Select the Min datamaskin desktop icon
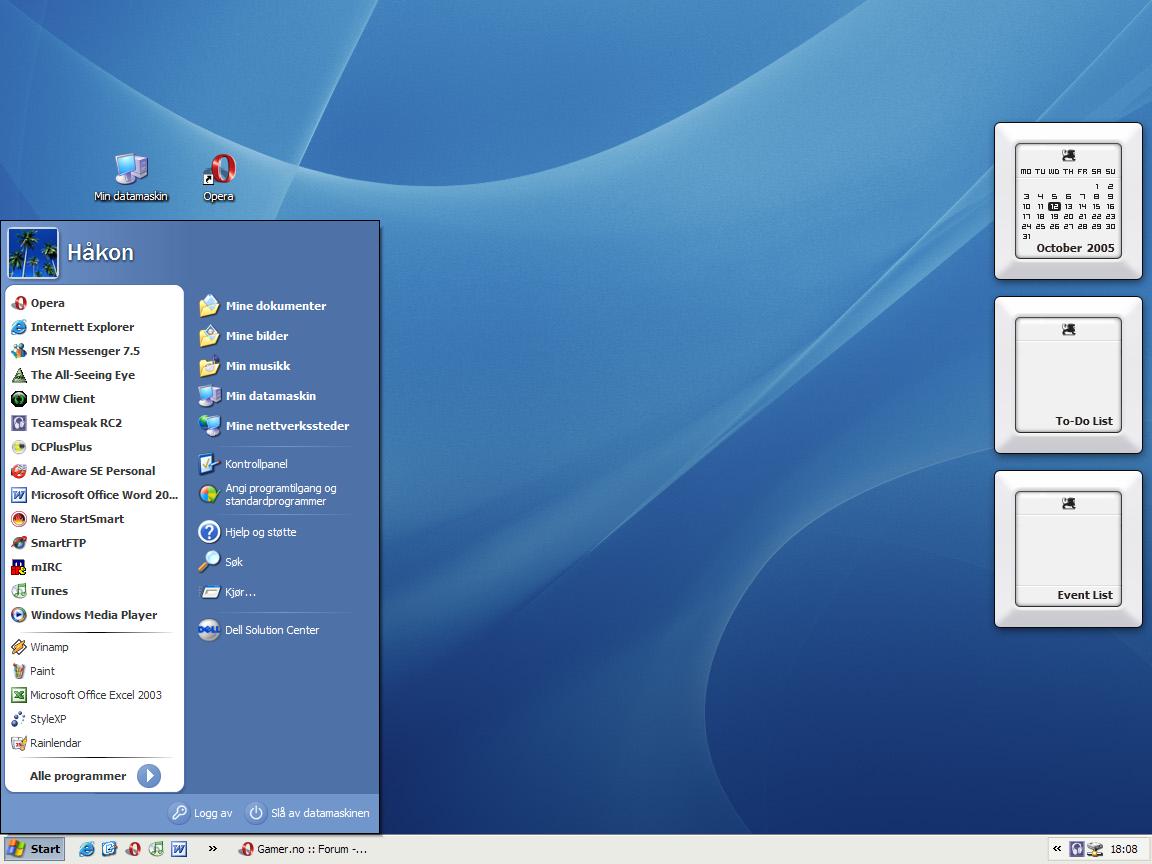The height and width of the screenshot is (864, 1152). 131,177
